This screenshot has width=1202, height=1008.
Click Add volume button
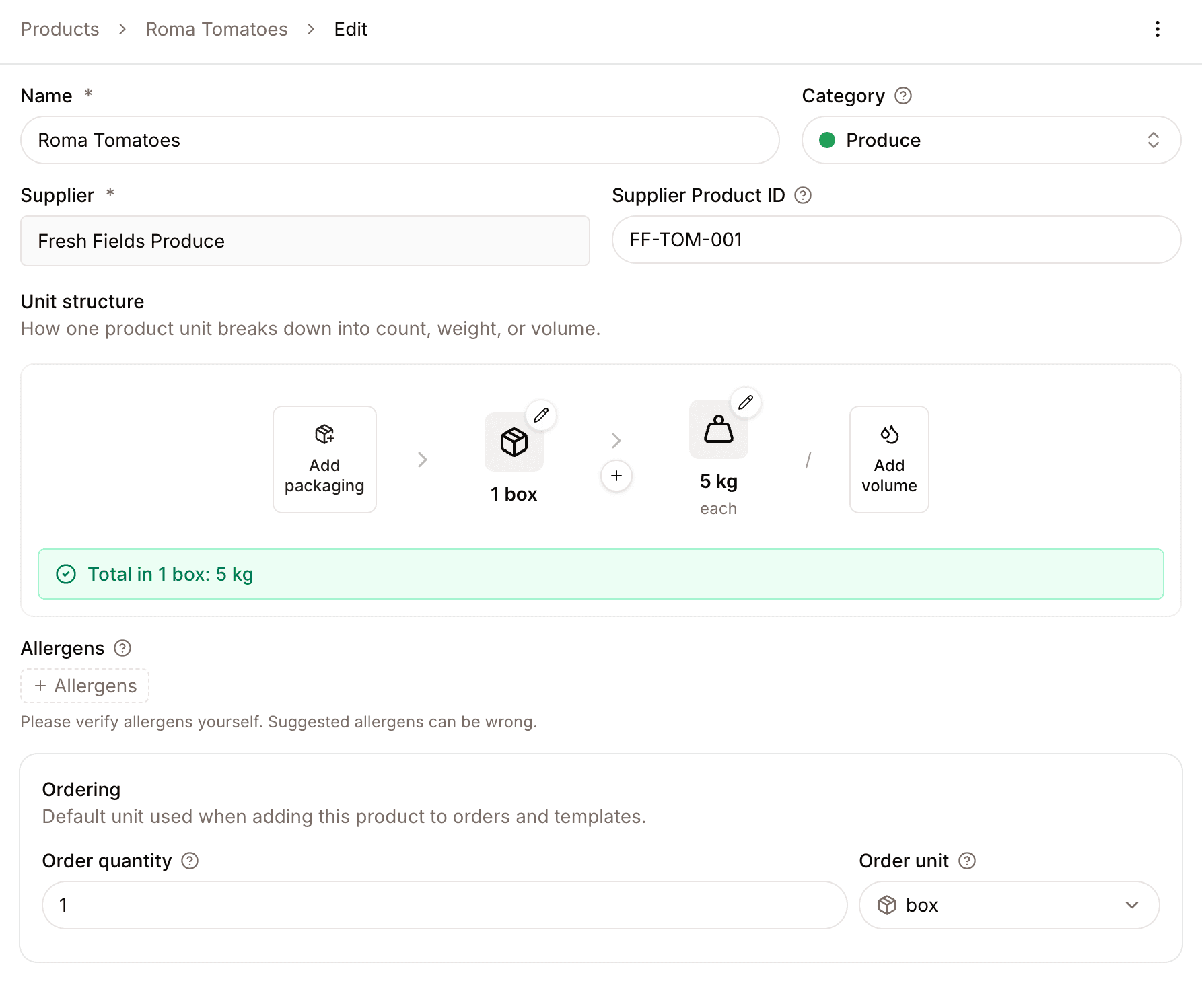pyautogui.click(x=889, y=460)
